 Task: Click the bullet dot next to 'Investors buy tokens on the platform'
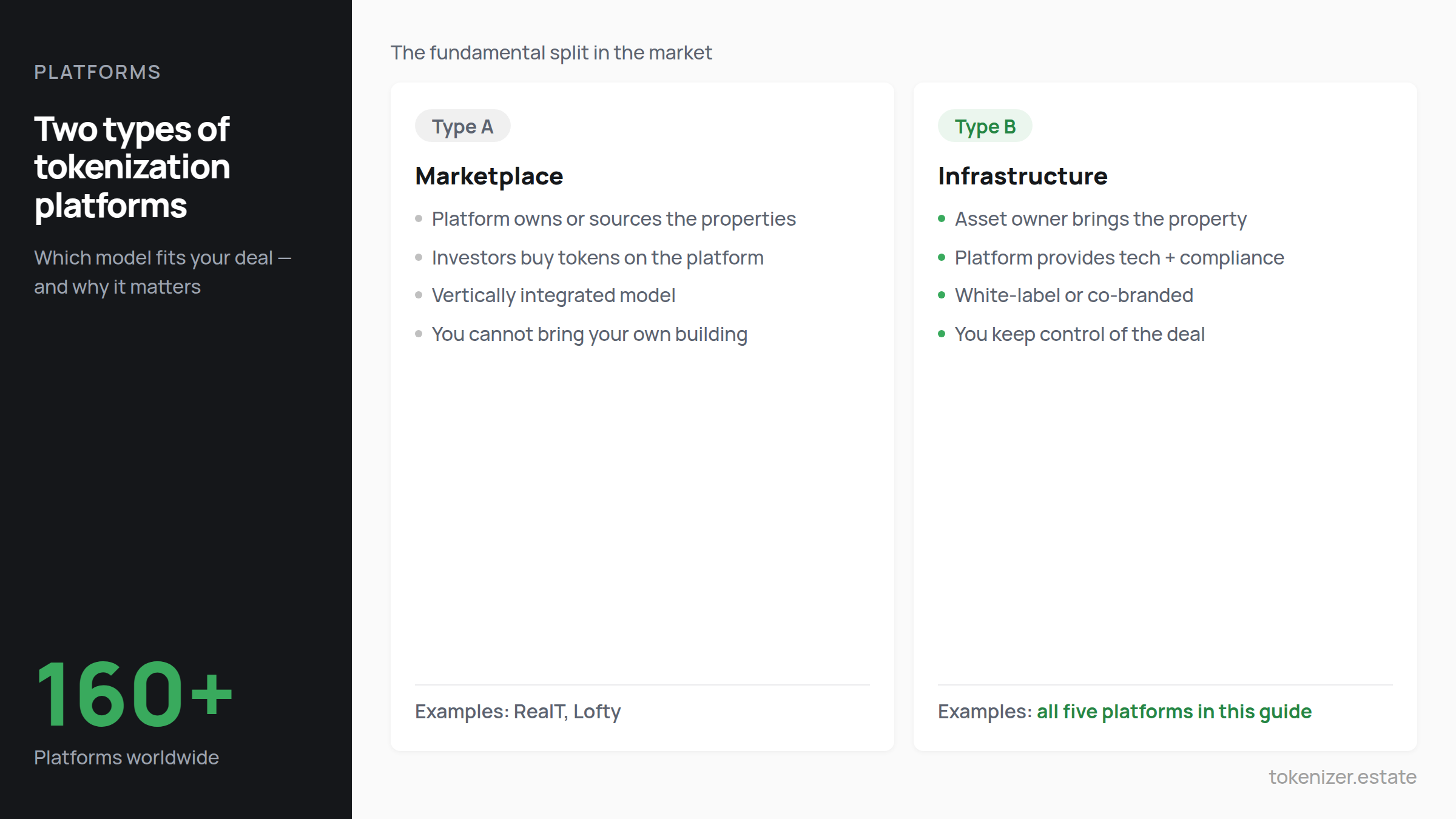point(418,258)
